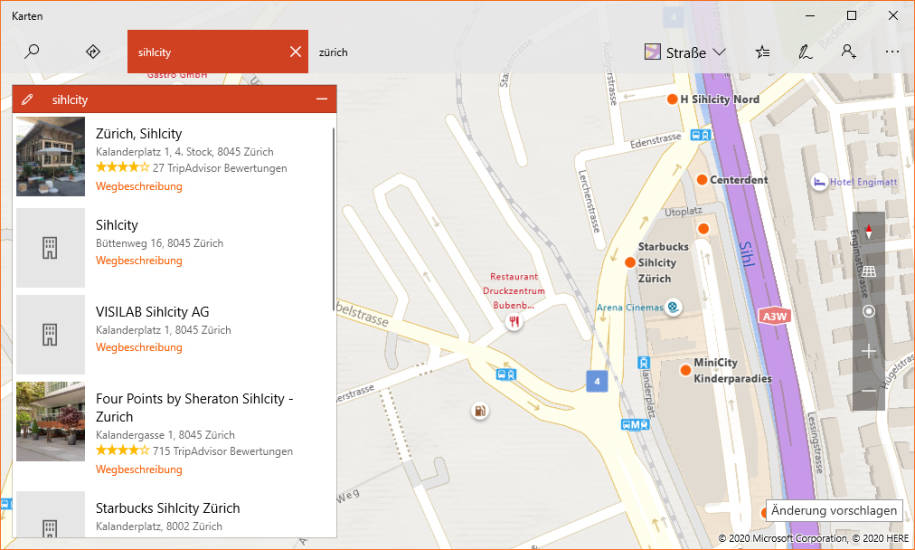The height and width of the screenshot is (550, 915).
Task: Select the Hotel Engimatt map marker
Action: tap(819, 183)
